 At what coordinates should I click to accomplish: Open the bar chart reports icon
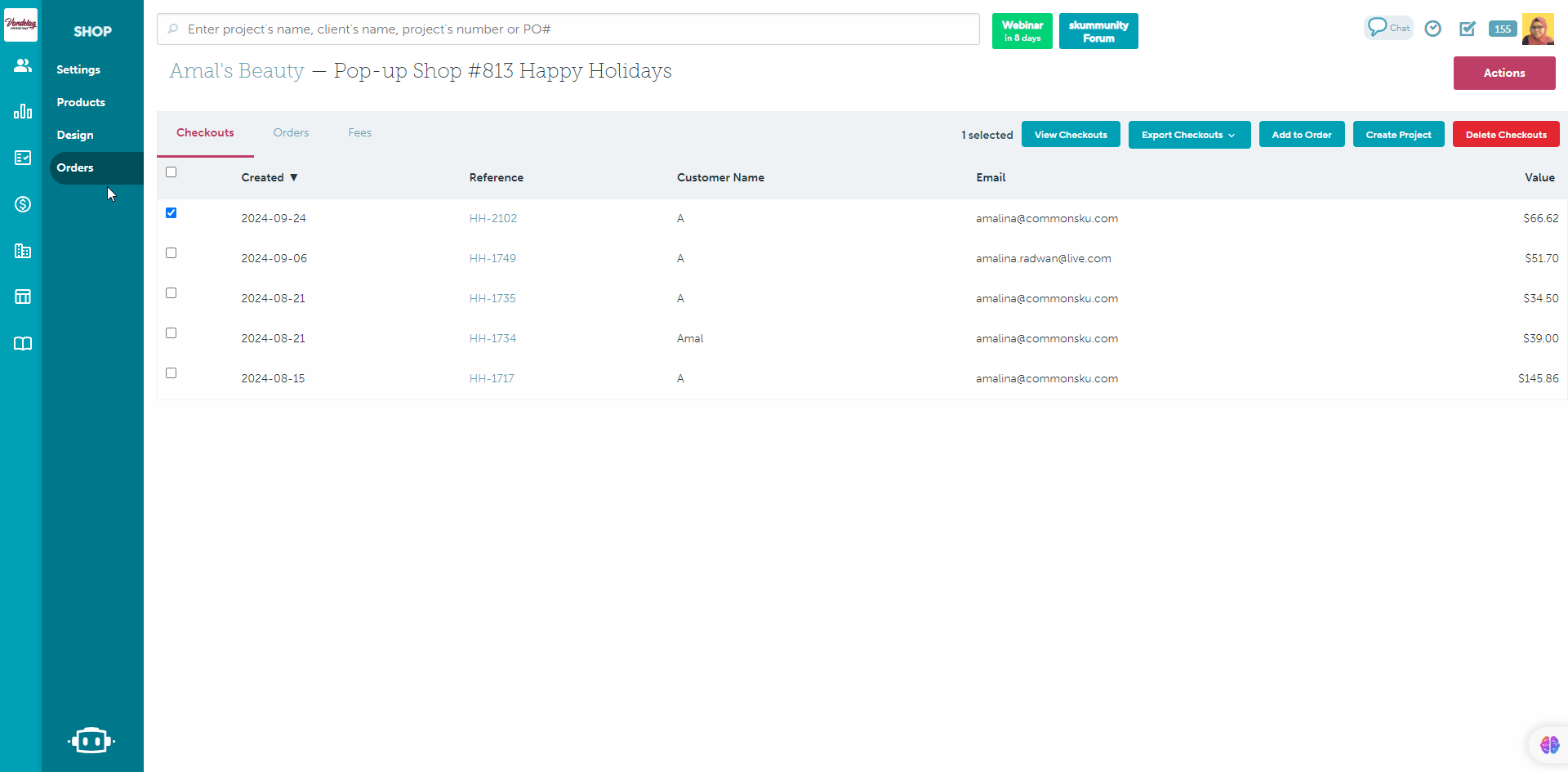[23, 111]
